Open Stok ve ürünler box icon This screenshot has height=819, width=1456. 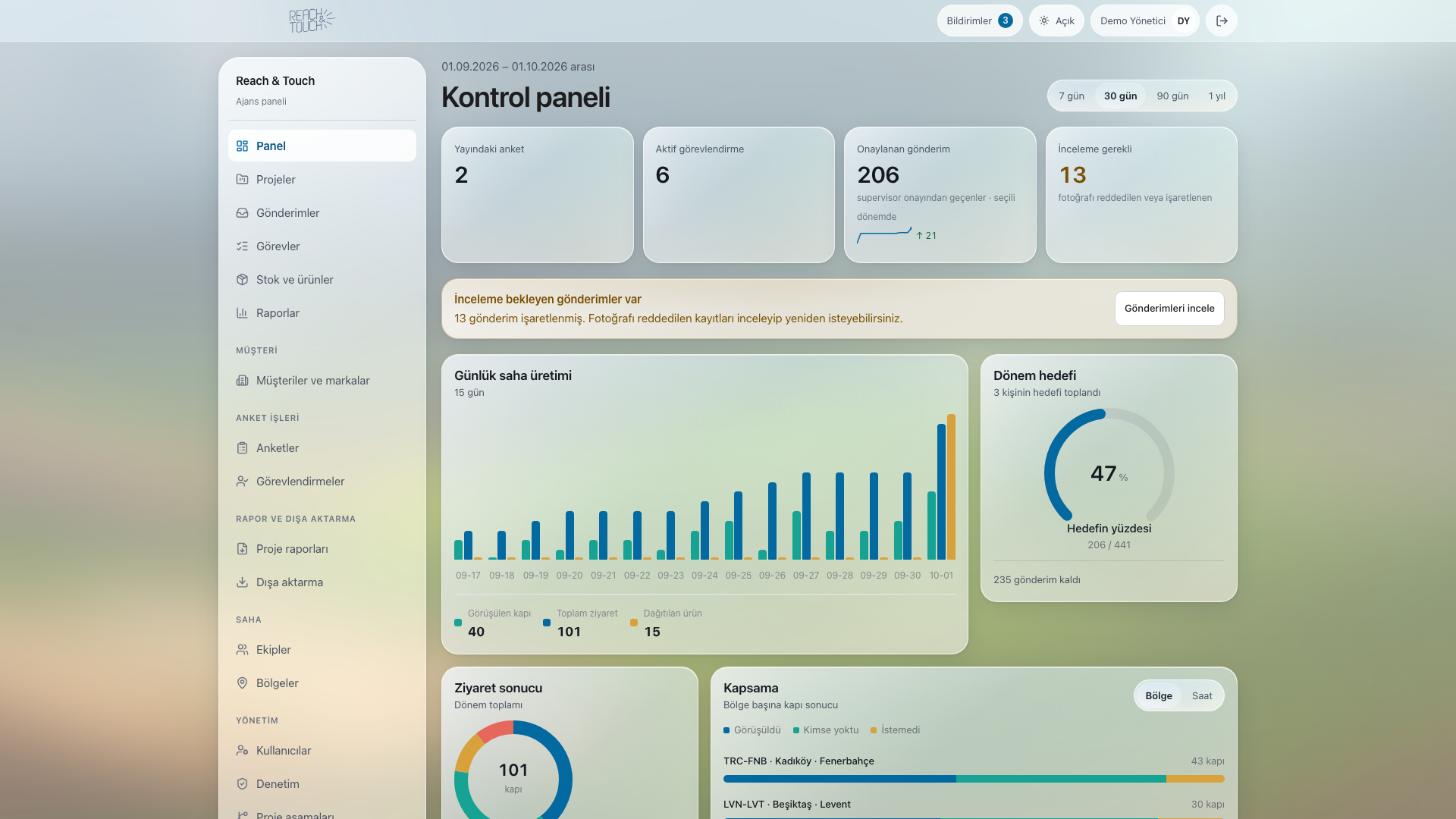(x=242, y=279)
